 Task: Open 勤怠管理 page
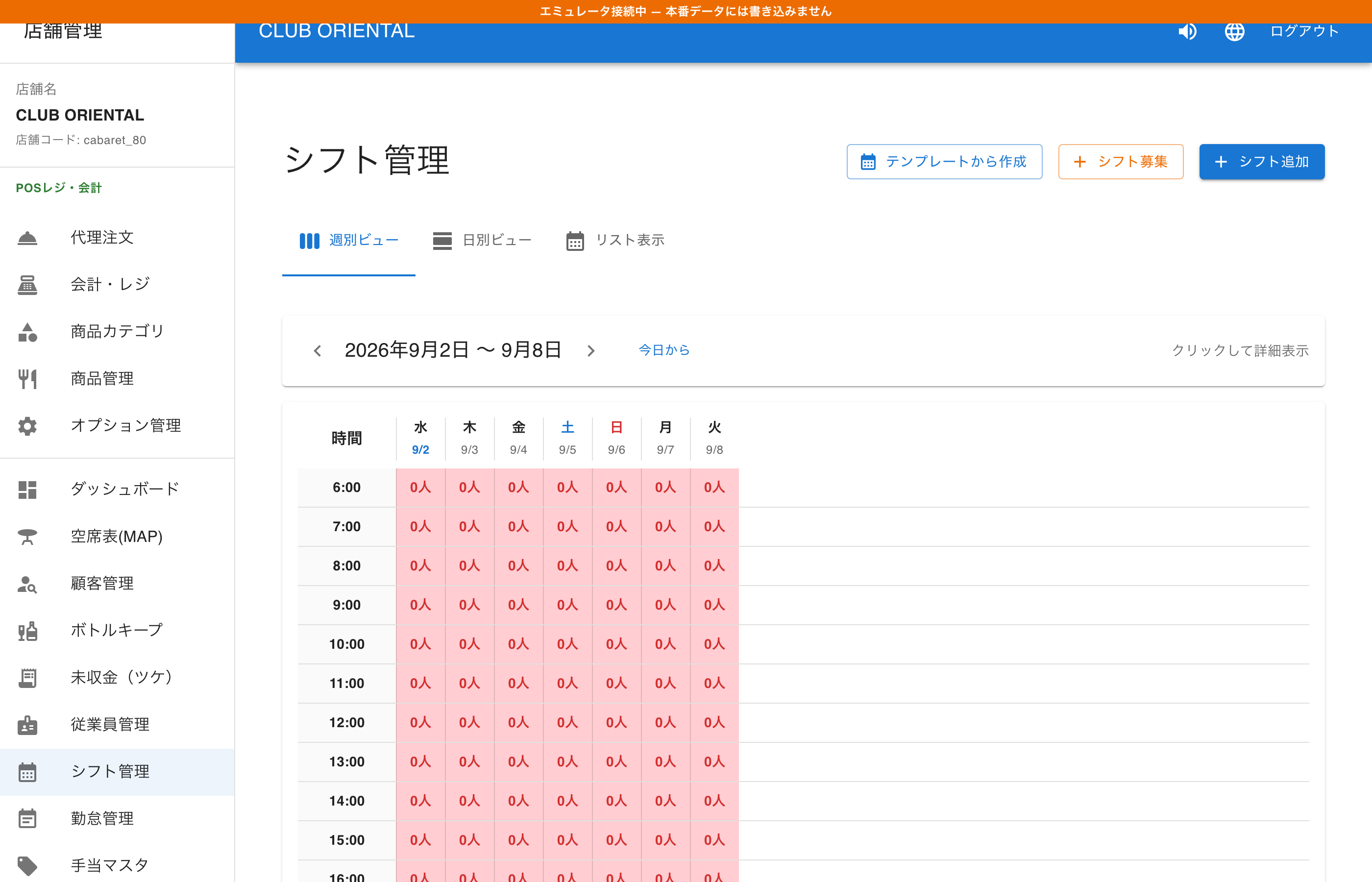pyautogui.click(x=117, y=818)
